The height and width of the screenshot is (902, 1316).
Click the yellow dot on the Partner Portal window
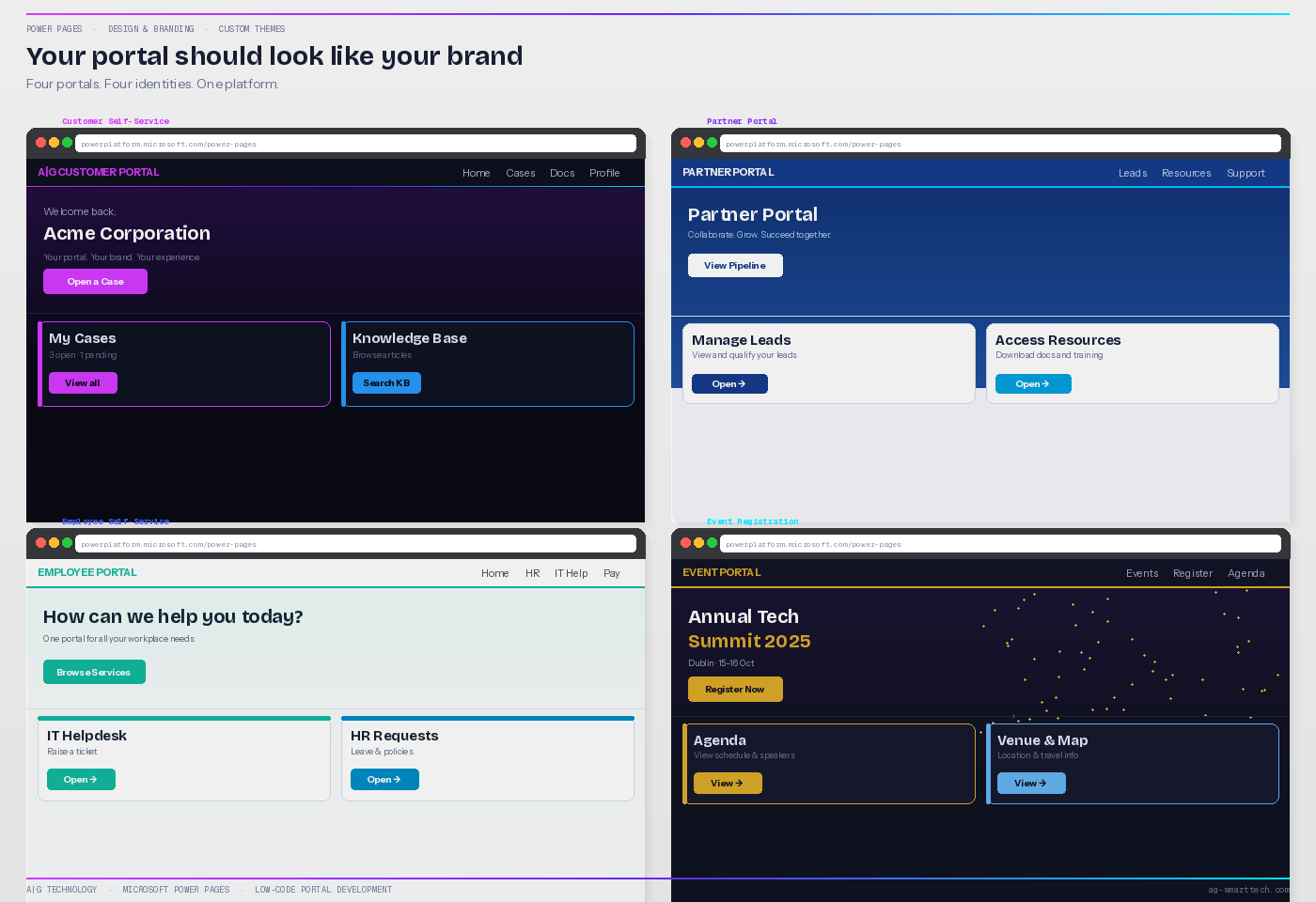pos(698,142)
